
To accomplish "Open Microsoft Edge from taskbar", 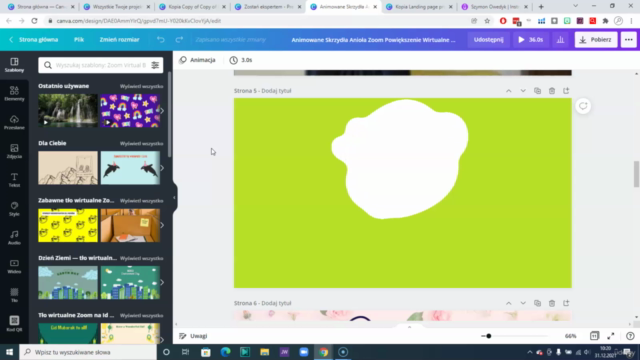I will pos(225,352).
